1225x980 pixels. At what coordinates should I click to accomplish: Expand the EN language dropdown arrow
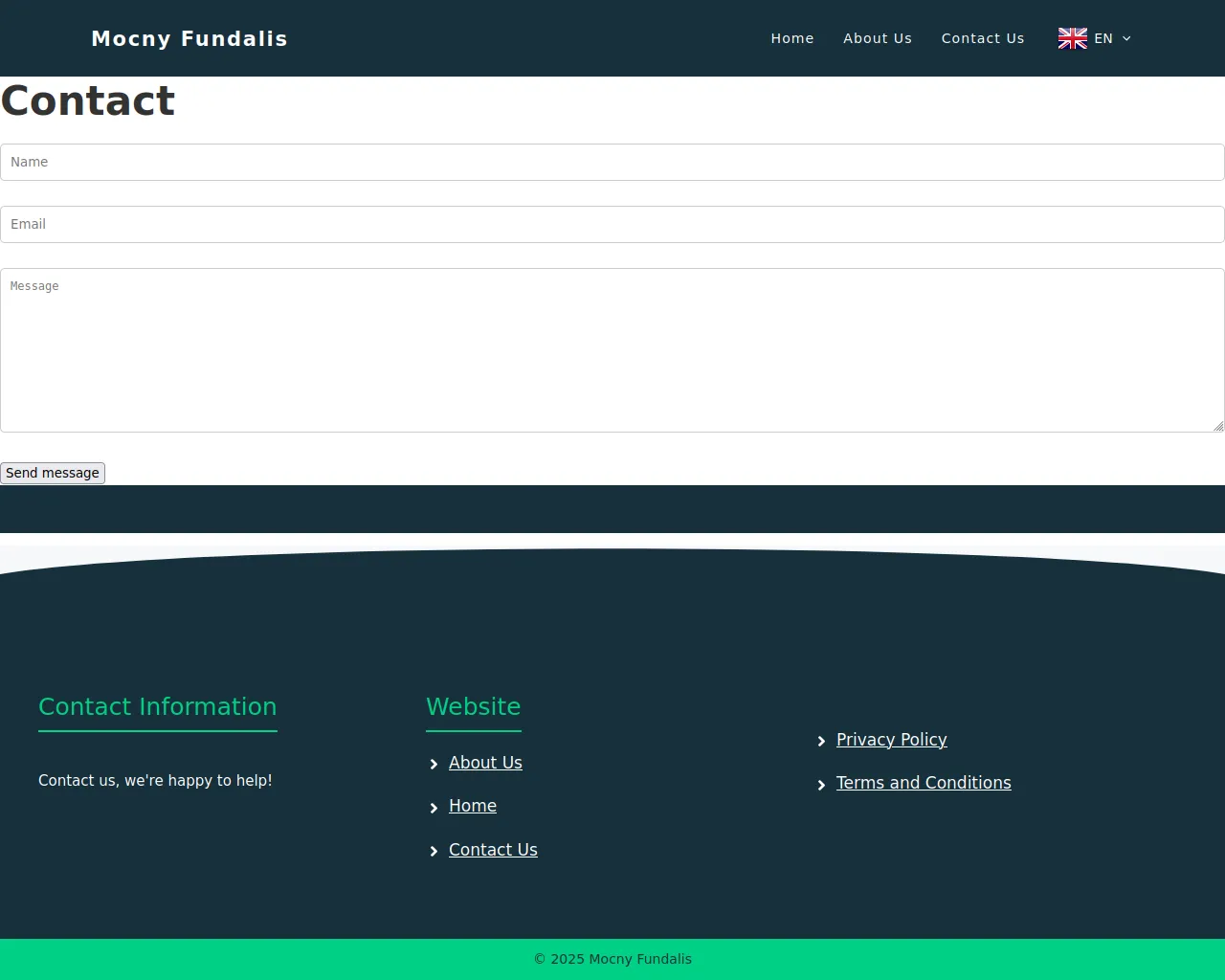click(x=1126, y=39)
